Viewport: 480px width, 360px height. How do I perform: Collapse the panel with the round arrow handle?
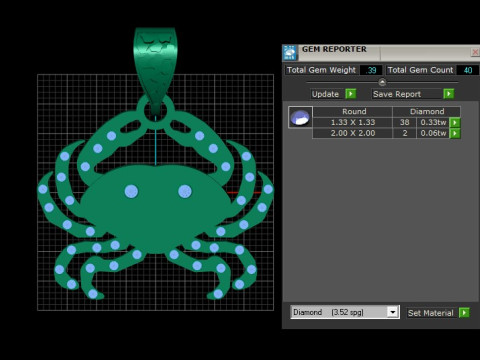382,82
